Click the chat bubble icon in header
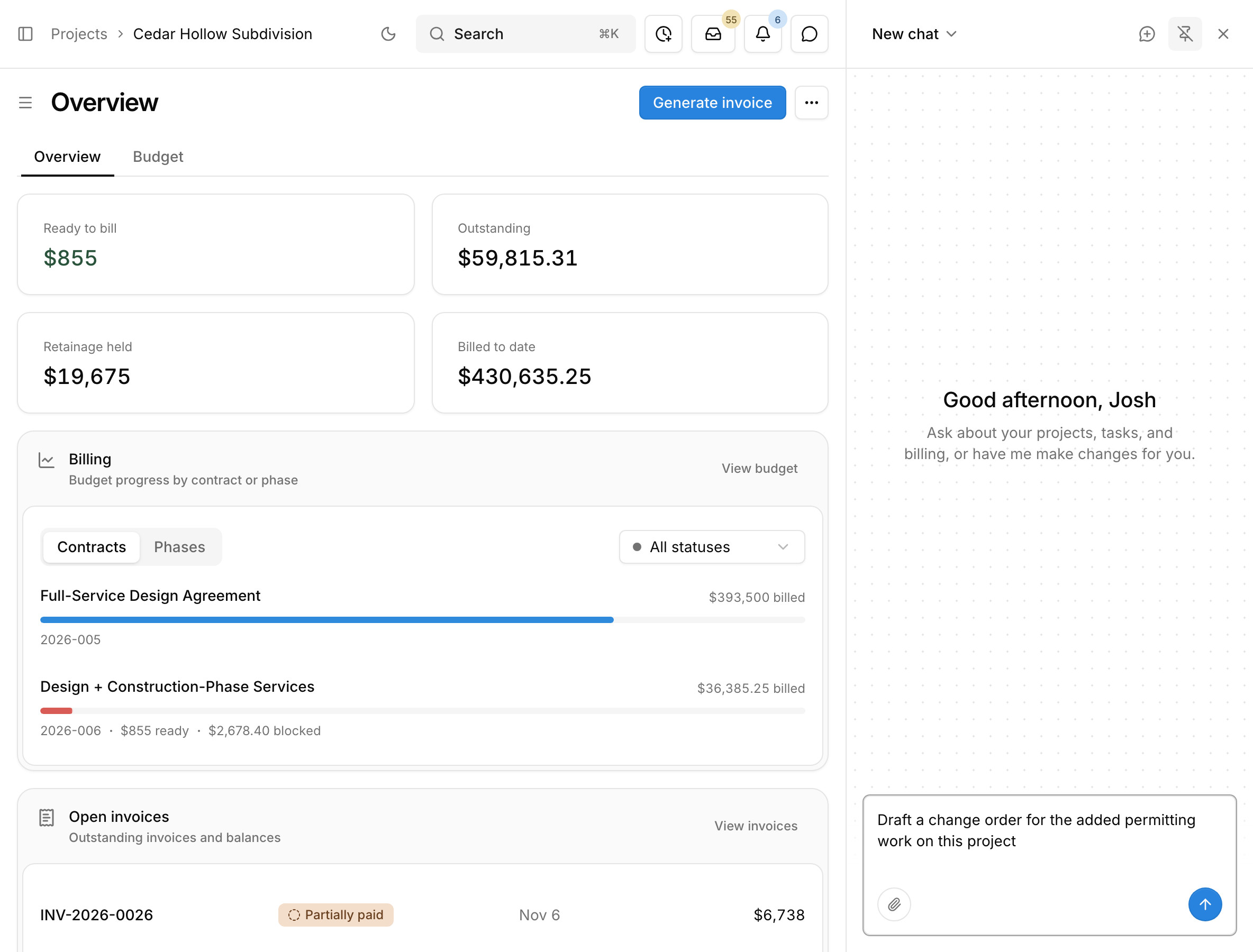The image size is (1253, 952). tap(809, 34)
